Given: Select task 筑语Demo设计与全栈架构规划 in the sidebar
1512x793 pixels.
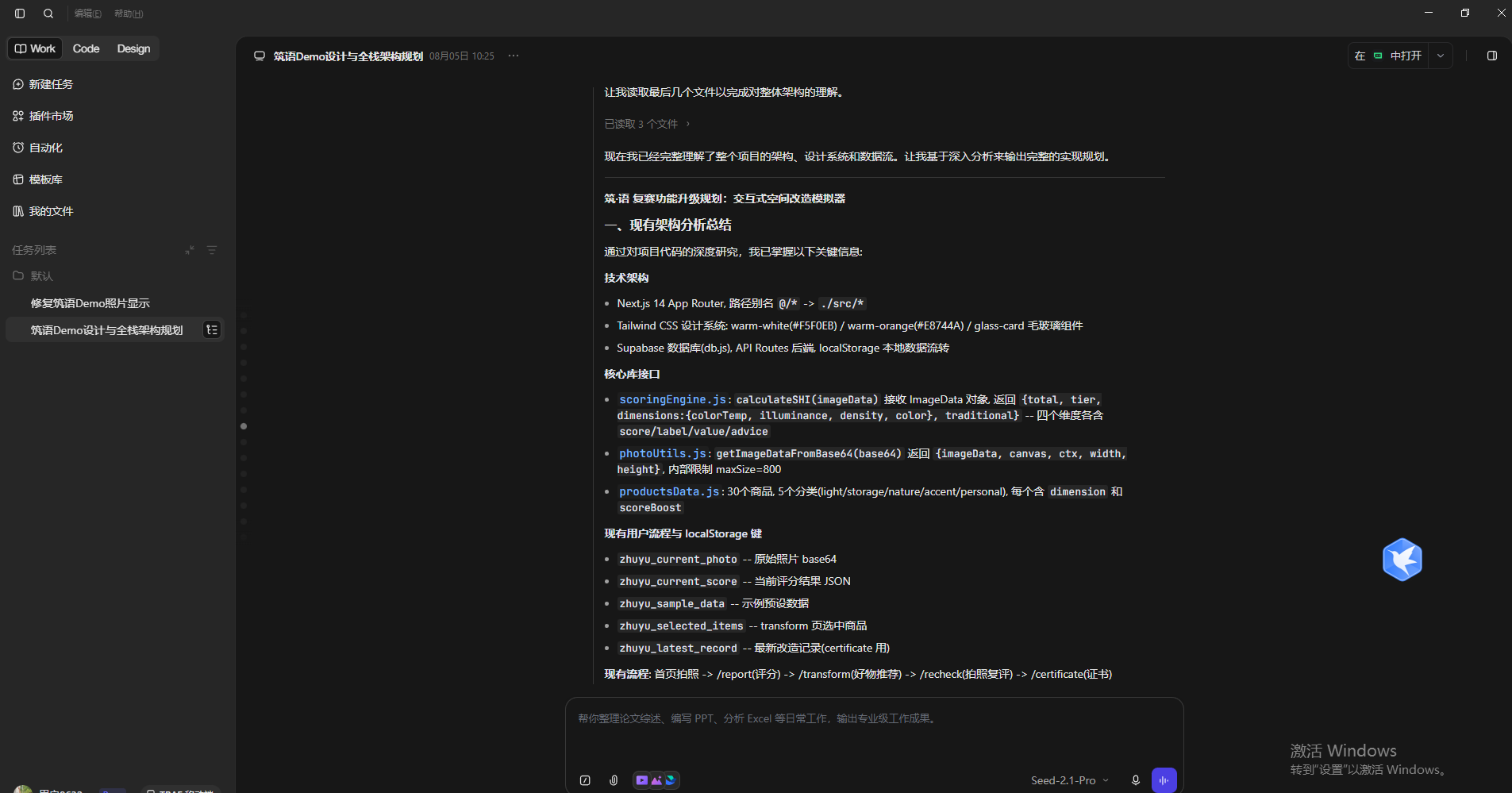Looking at the screenshot, I should tap(115, 330).
